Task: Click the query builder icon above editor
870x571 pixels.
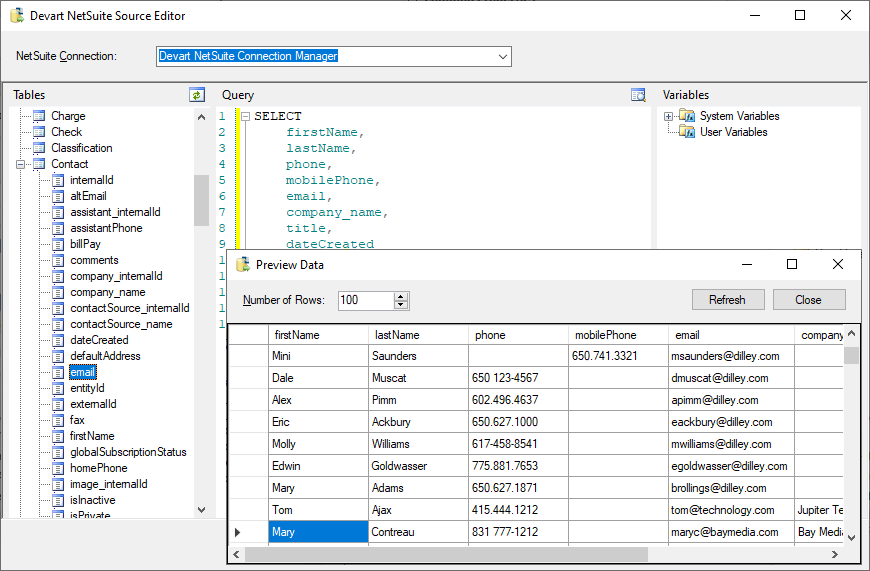Action: click(x=638, y=95)
